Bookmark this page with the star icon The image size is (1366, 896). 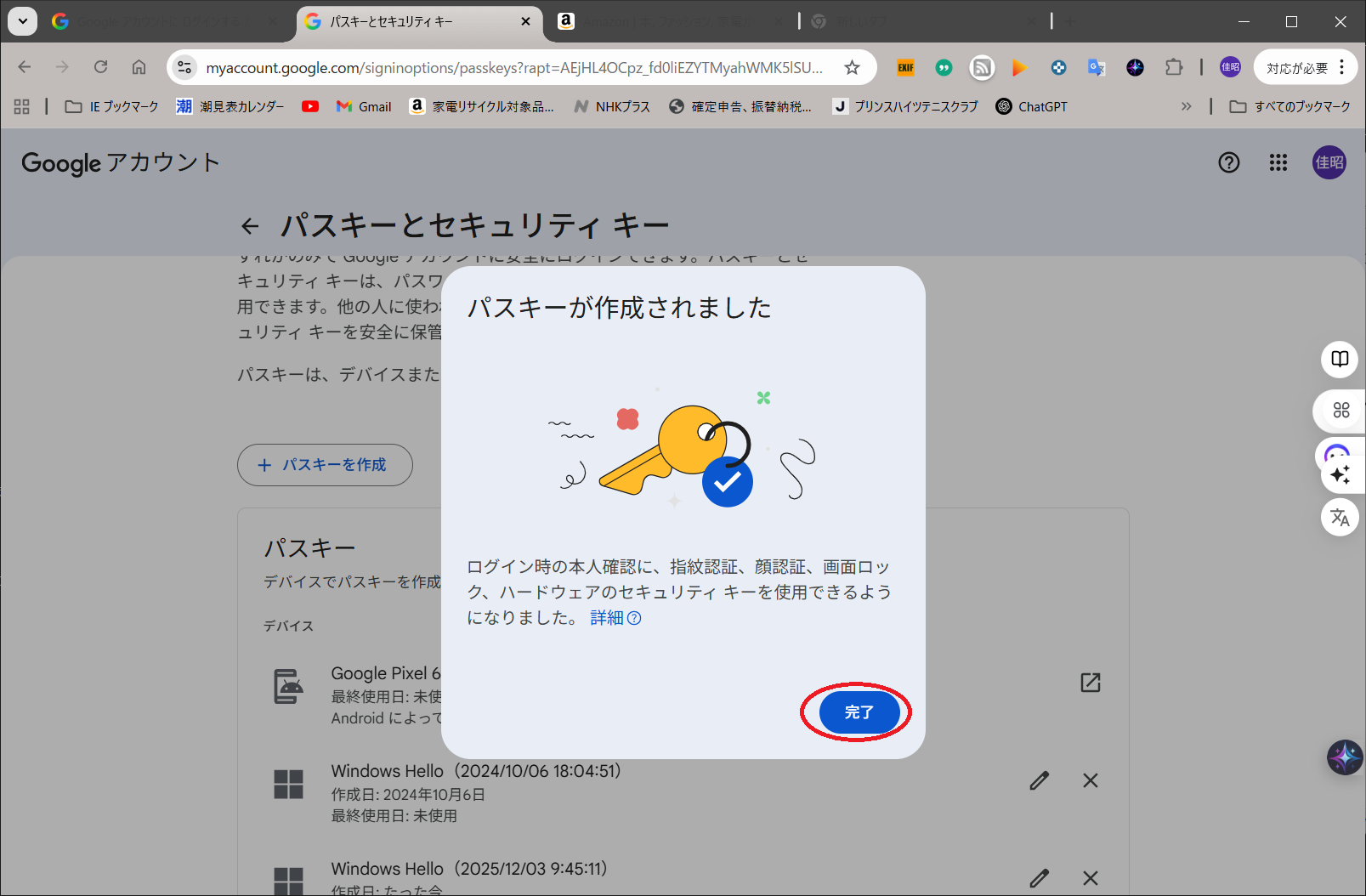tap(852, 67)
